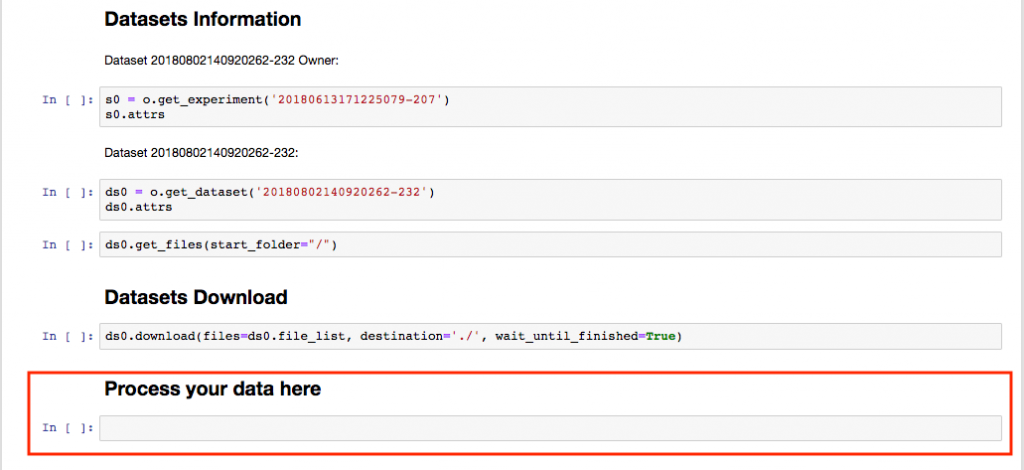Click the In [ ] prompt beside get_files cell
Image resolution: width=1024 pixels, height=470 pixels.
click(68, 245)
